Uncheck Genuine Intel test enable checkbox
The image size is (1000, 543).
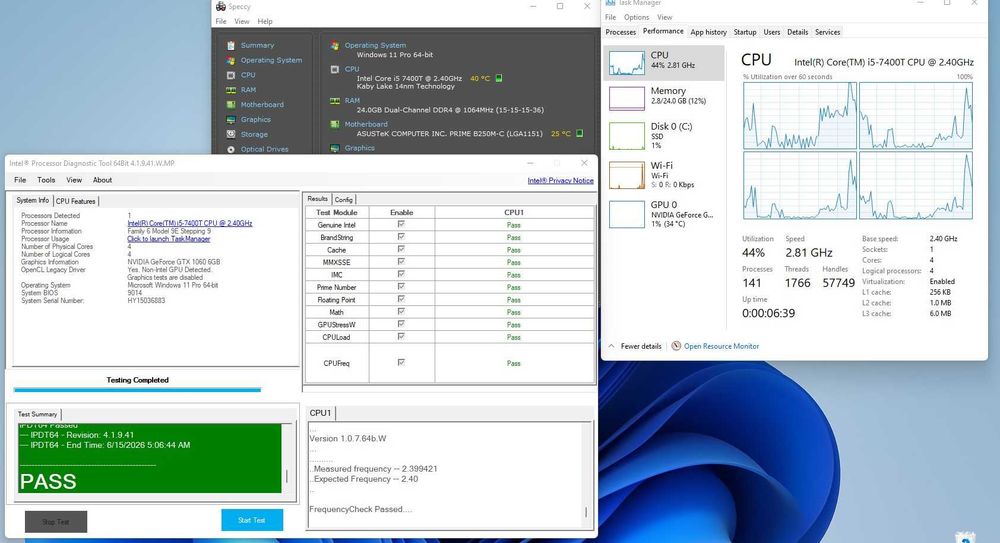coord(401,224)
